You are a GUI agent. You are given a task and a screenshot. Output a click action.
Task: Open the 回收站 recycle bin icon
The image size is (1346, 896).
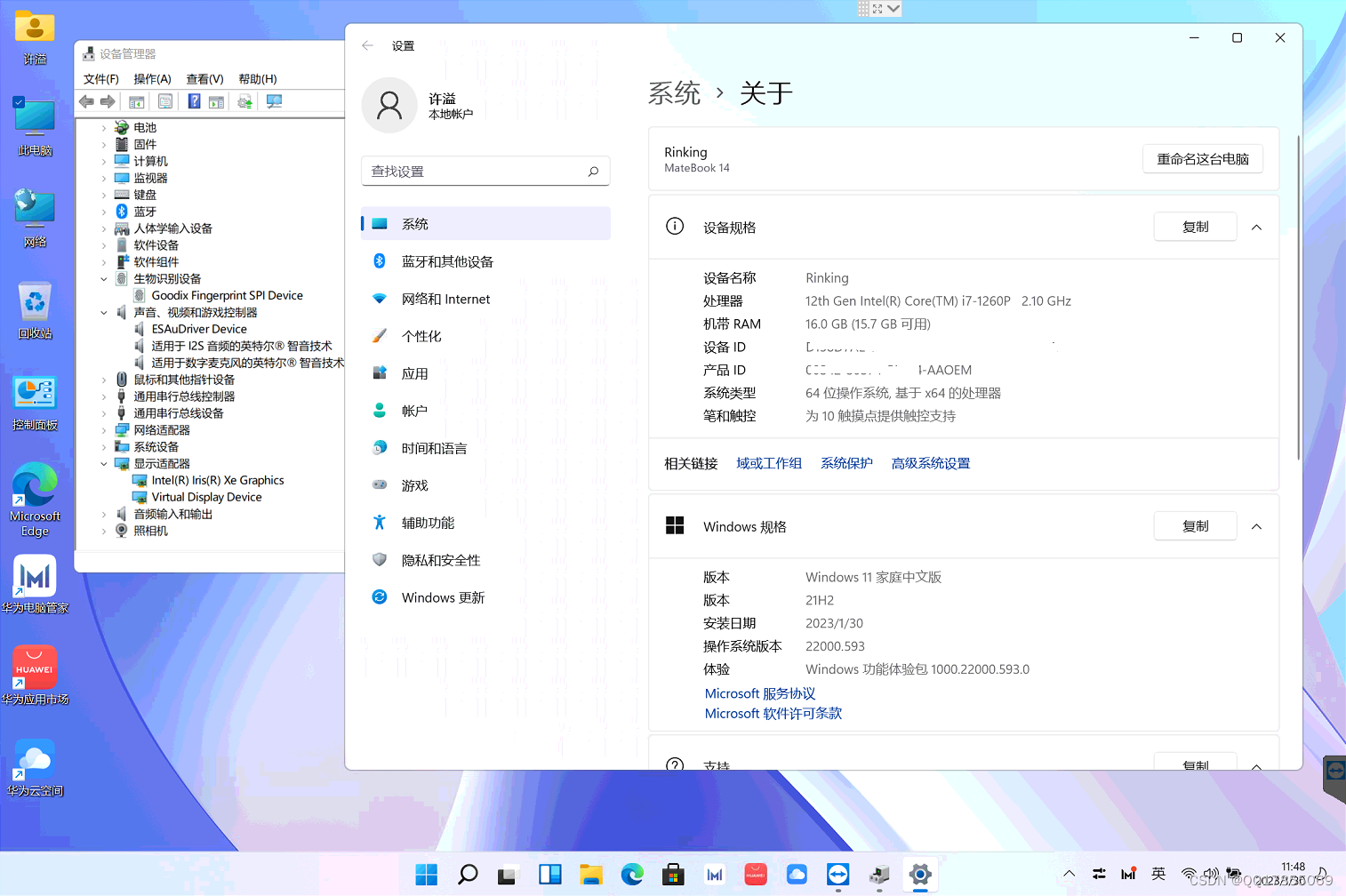(35, 310)
